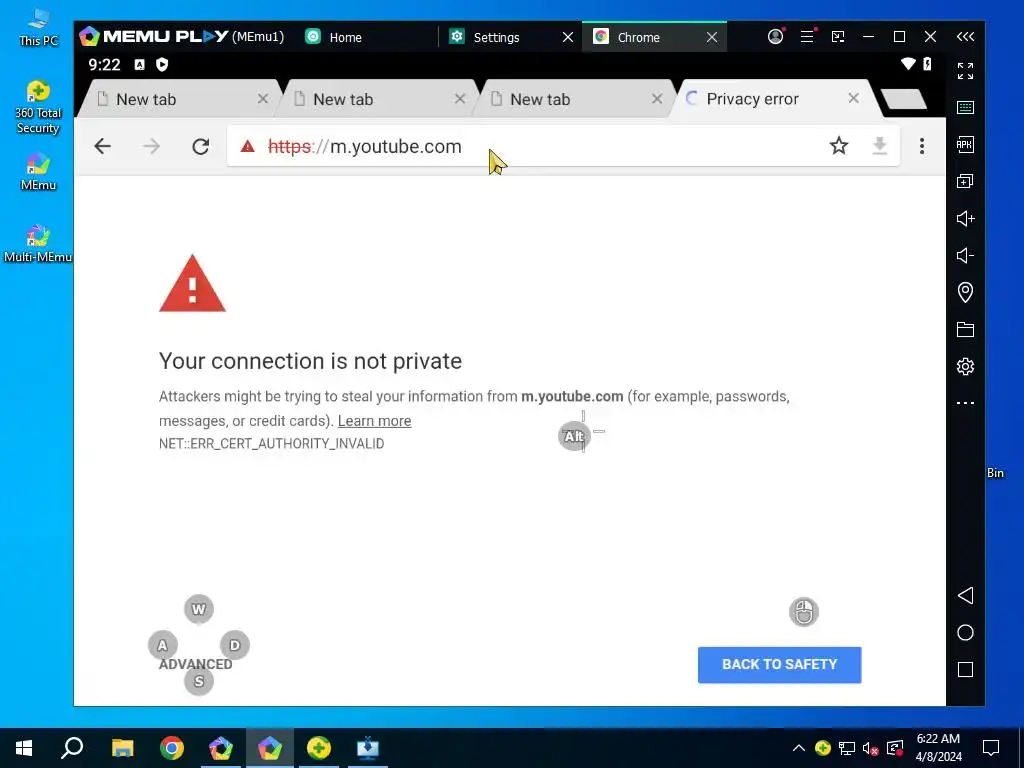
Task: Open MEmu settings with the sidebar gear icon
Action: pos(965,366)
